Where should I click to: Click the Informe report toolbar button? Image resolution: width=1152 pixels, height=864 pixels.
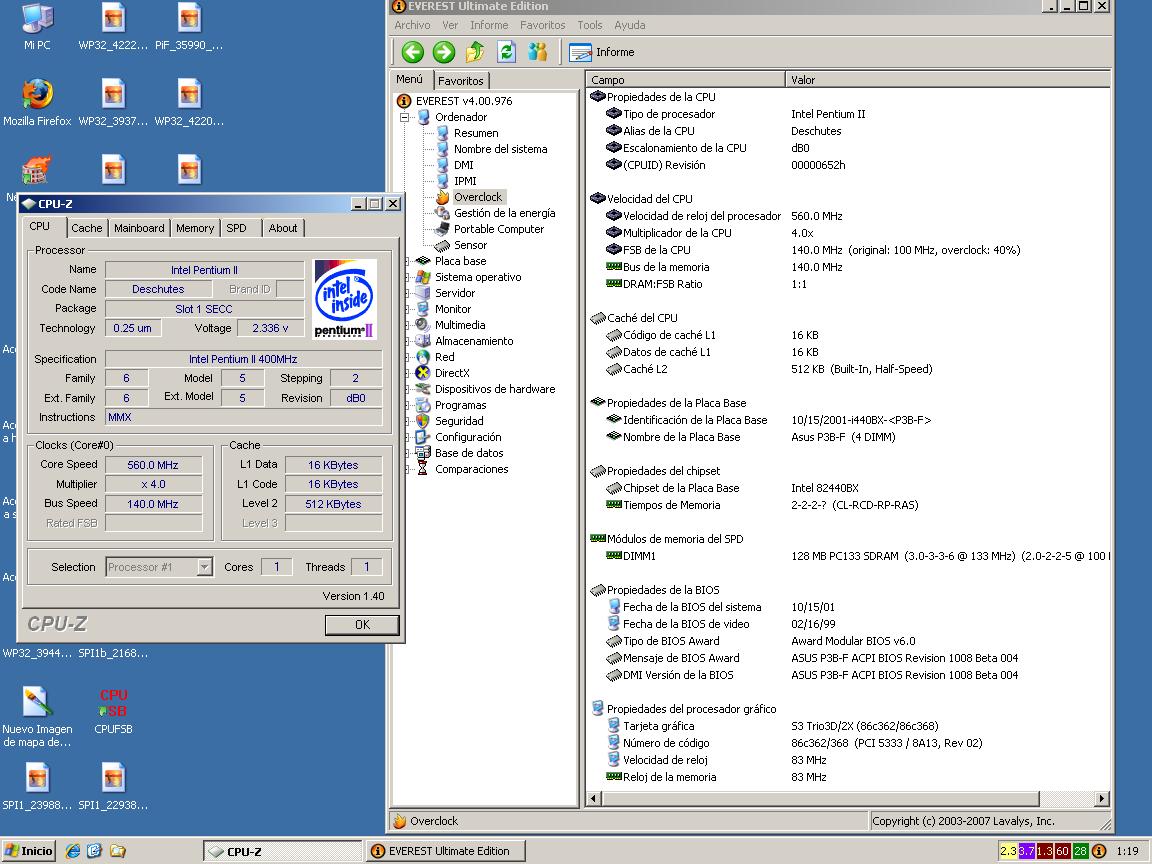pos(602,52)
